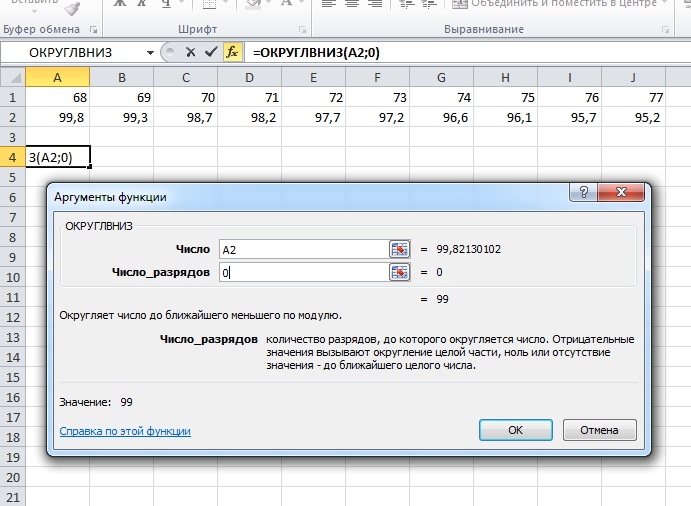
Task: Click cell B2 containing 99,3
Action: [x=122, y=117]
